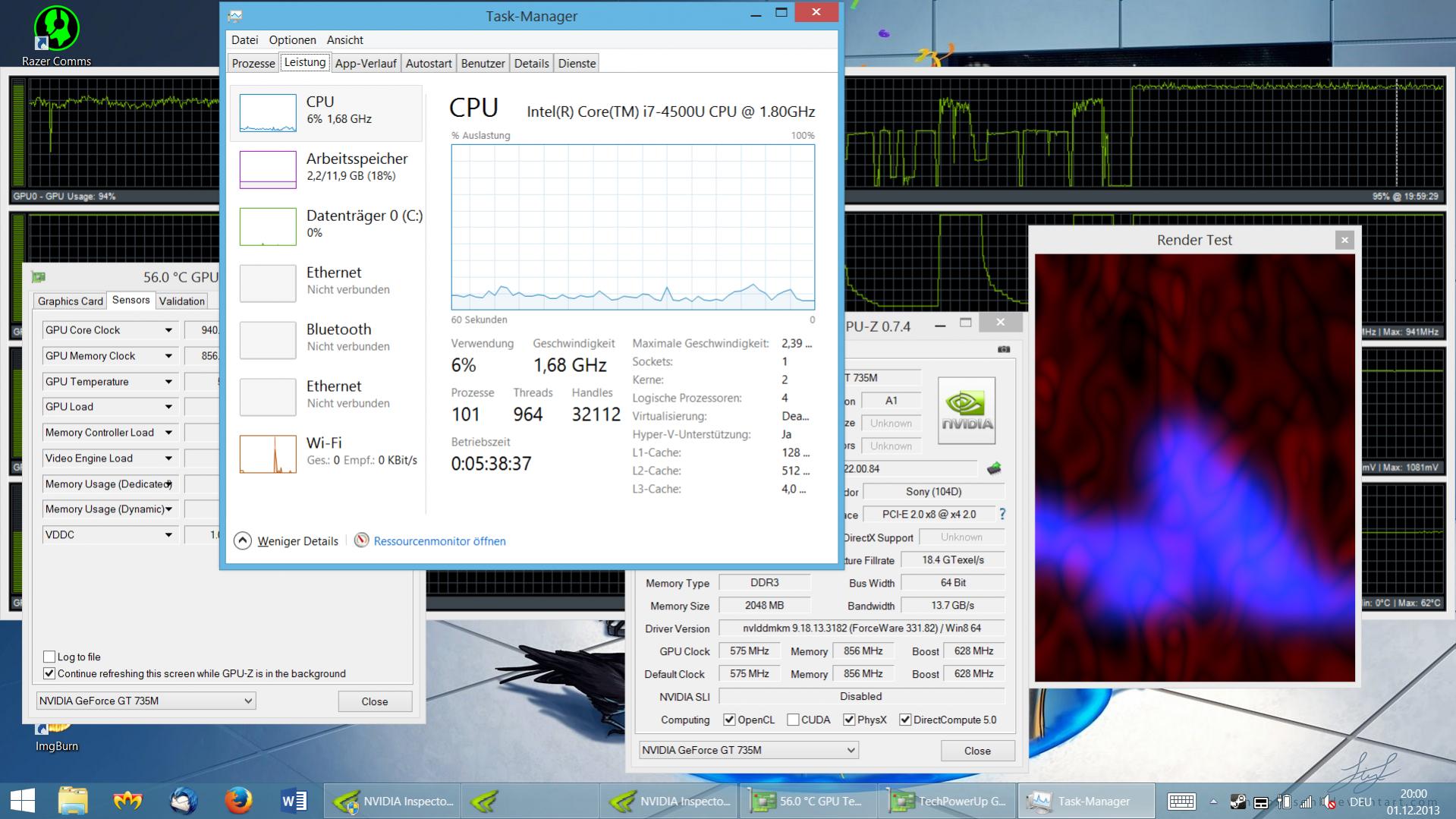
Task: Open Ansicht menu in Task-Manager
Action: 344,39
